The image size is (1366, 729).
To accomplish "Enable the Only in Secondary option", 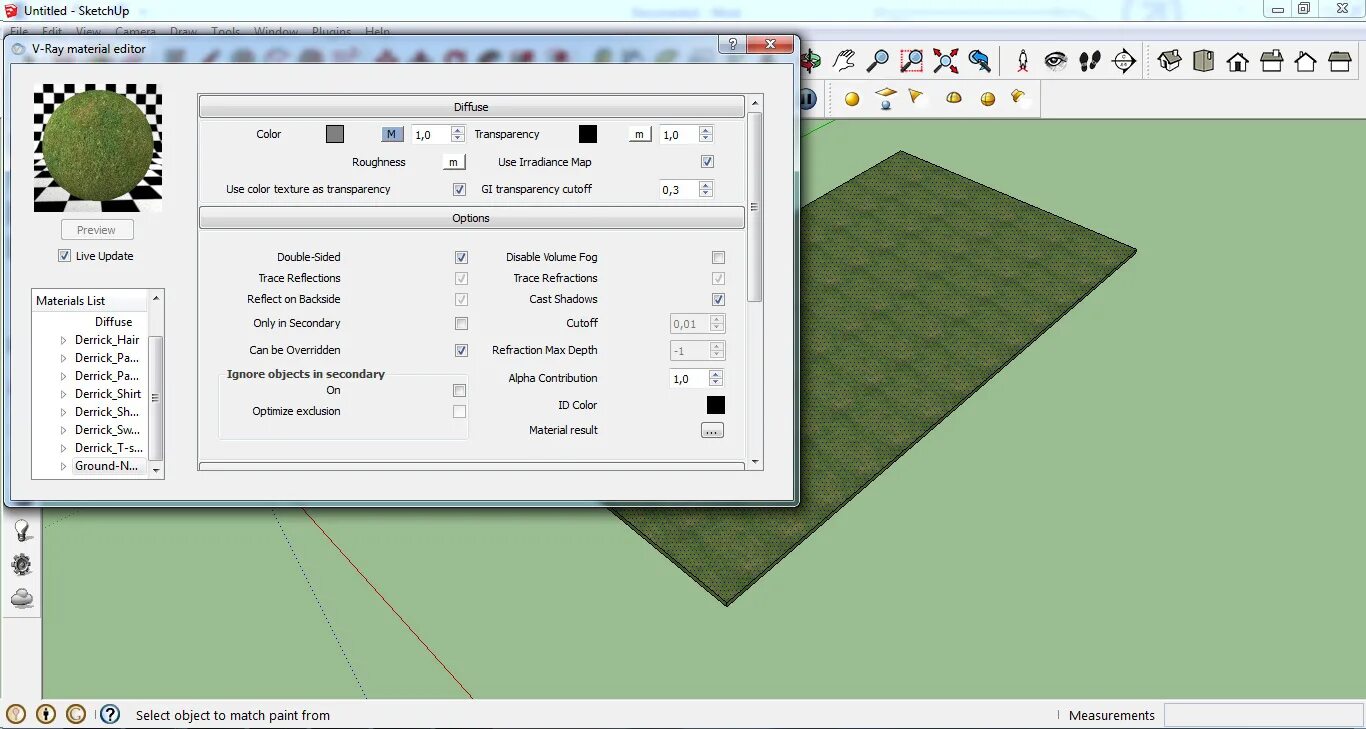I will 461,323.
